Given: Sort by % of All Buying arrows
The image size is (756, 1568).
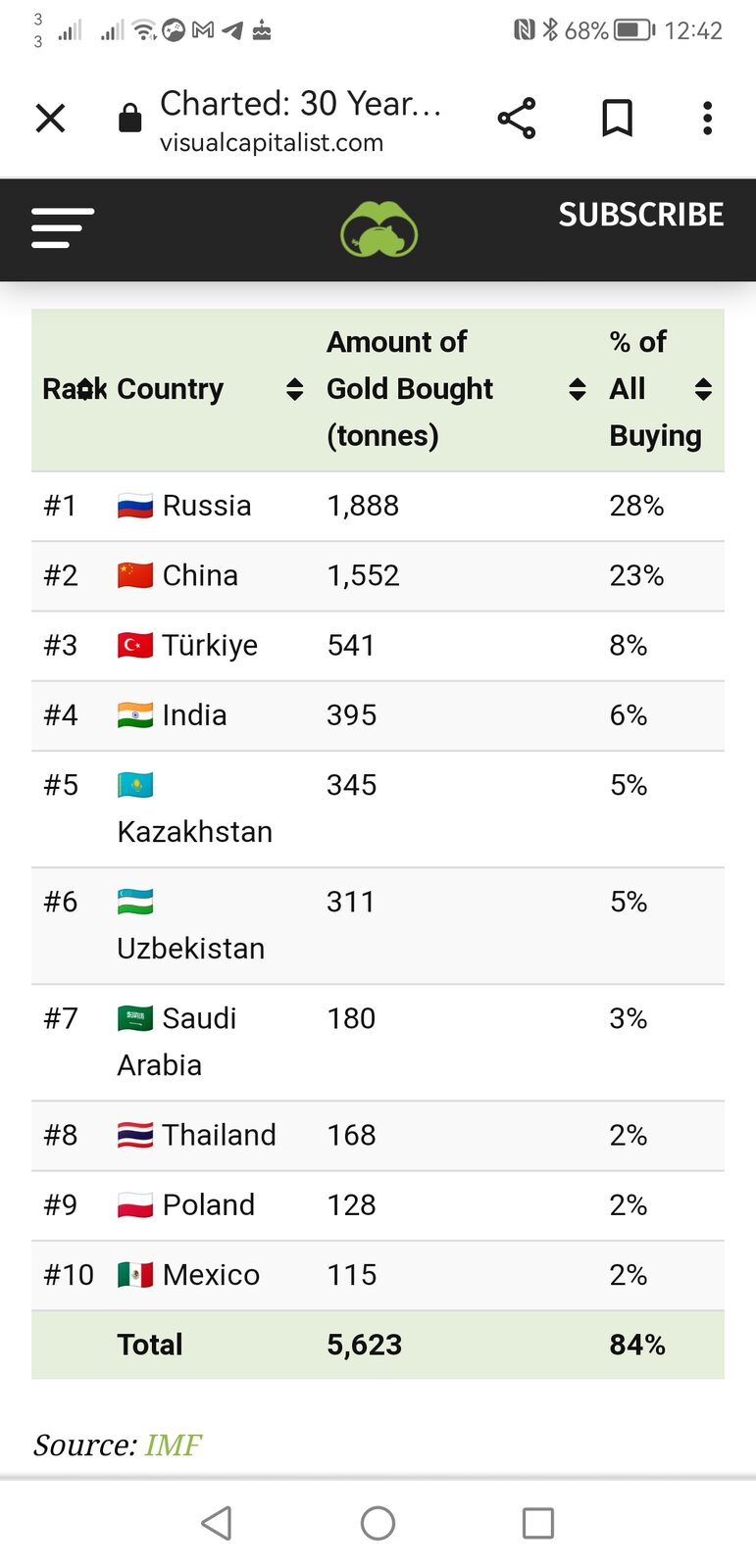Looking at the screenshot, I should [x=703, y=389].
